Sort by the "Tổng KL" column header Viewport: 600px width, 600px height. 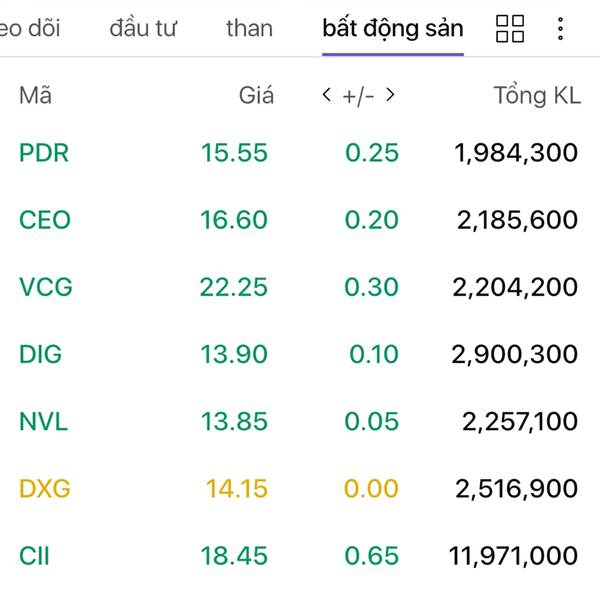pos(536,96)
